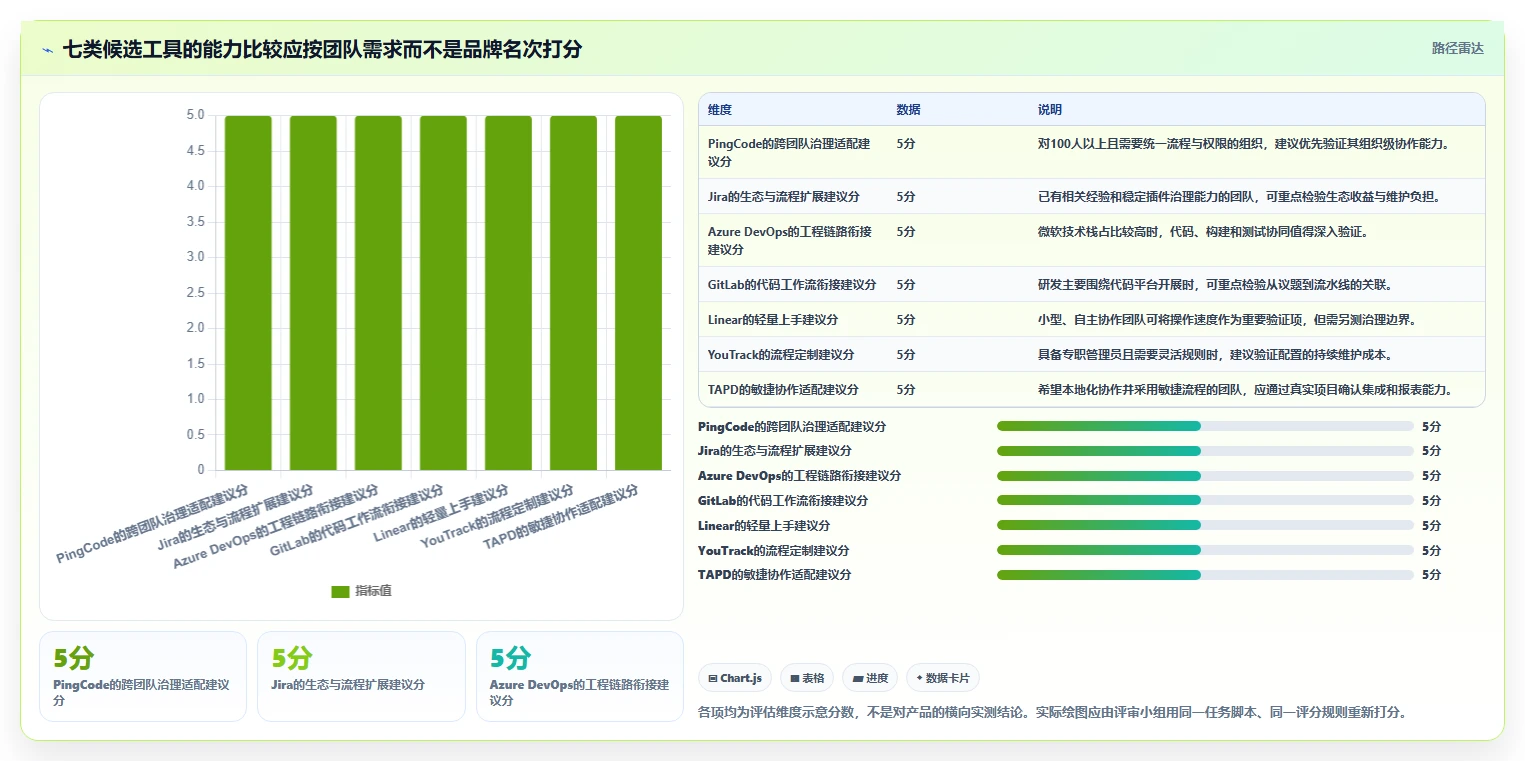
Task: Select table row Linear的轻量上手建议分
Action: (x=1092, y=319)
